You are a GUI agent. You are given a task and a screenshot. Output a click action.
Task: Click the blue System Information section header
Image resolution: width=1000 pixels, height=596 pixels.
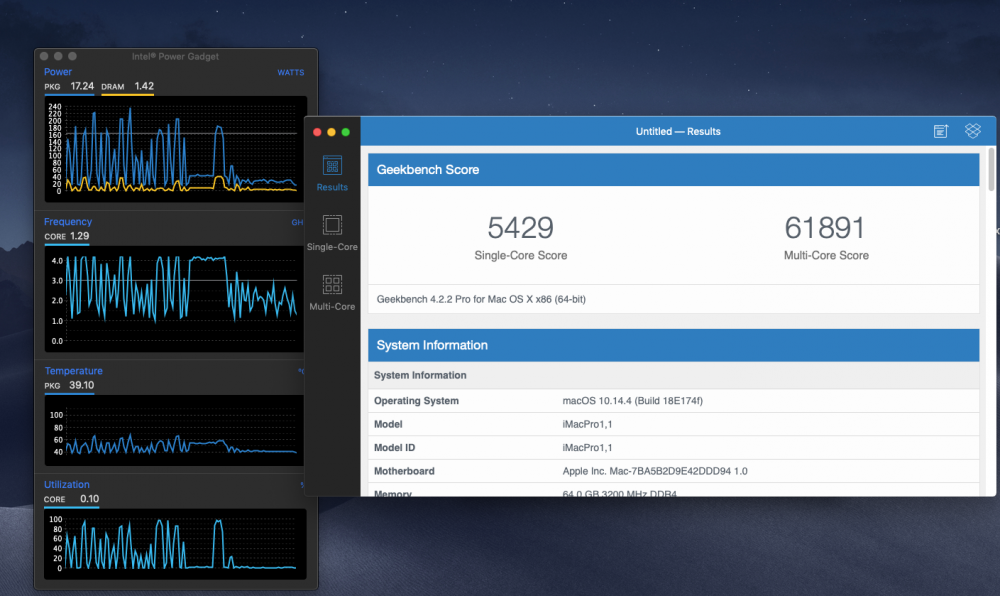coord(673,345)
